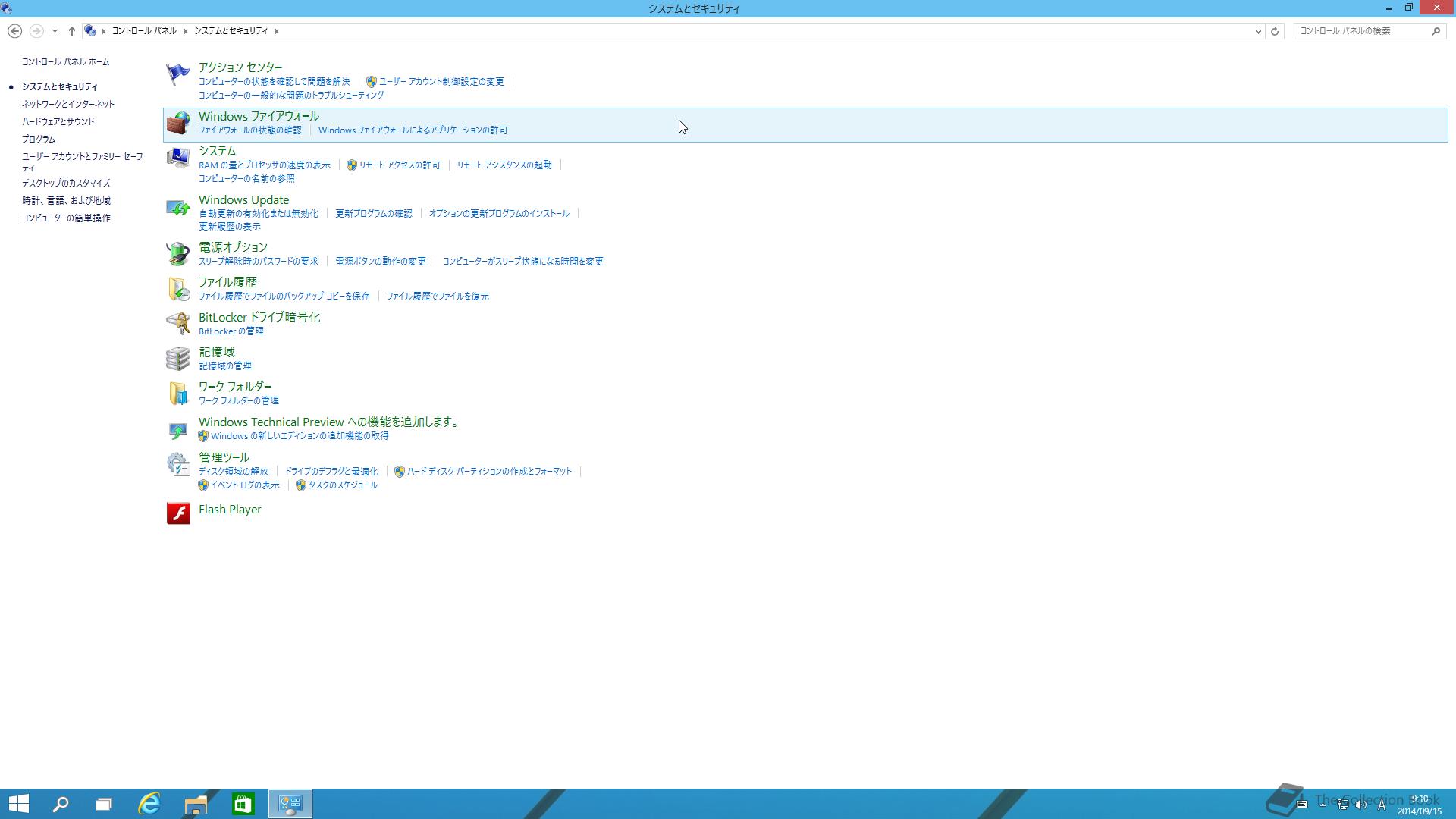Click ドライブのデフラグと最適化 link
The height and width of the screenshot is (819, 1456).
coord(331,472)
